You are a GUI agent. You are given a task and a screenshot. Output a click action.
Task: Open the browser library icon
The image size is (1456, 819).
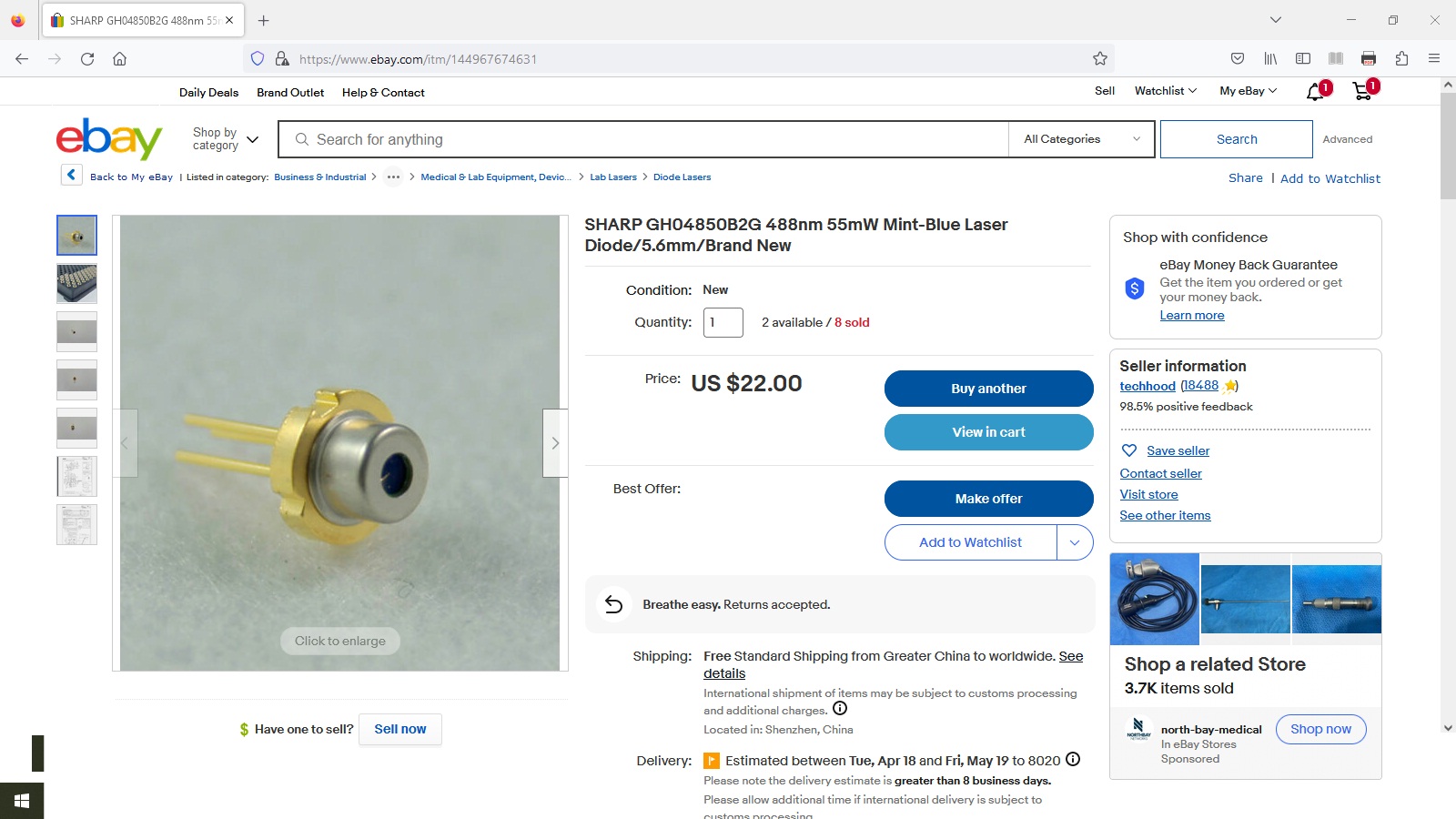coord(1270,59)
